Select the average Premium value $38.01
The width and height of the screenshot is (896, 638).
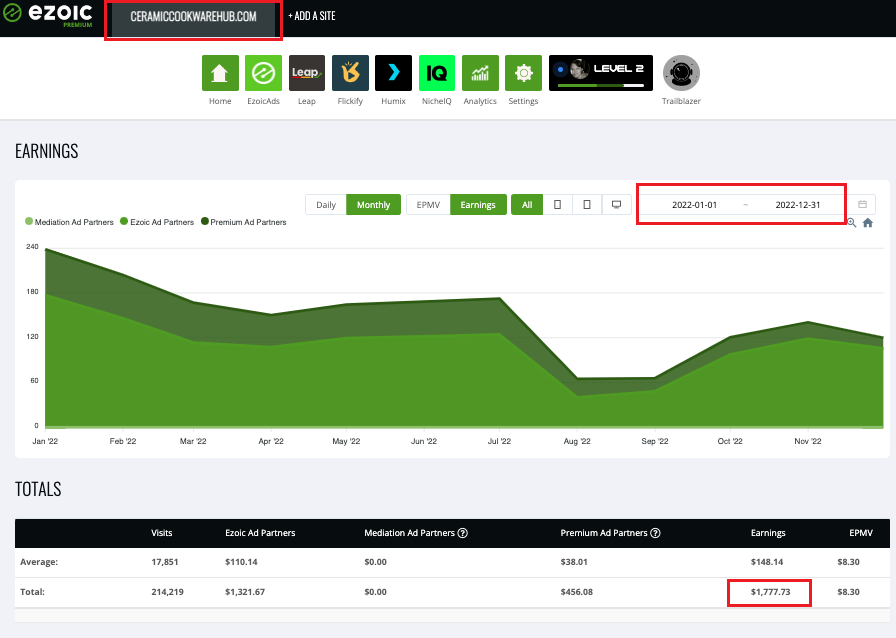click(574, 562)
